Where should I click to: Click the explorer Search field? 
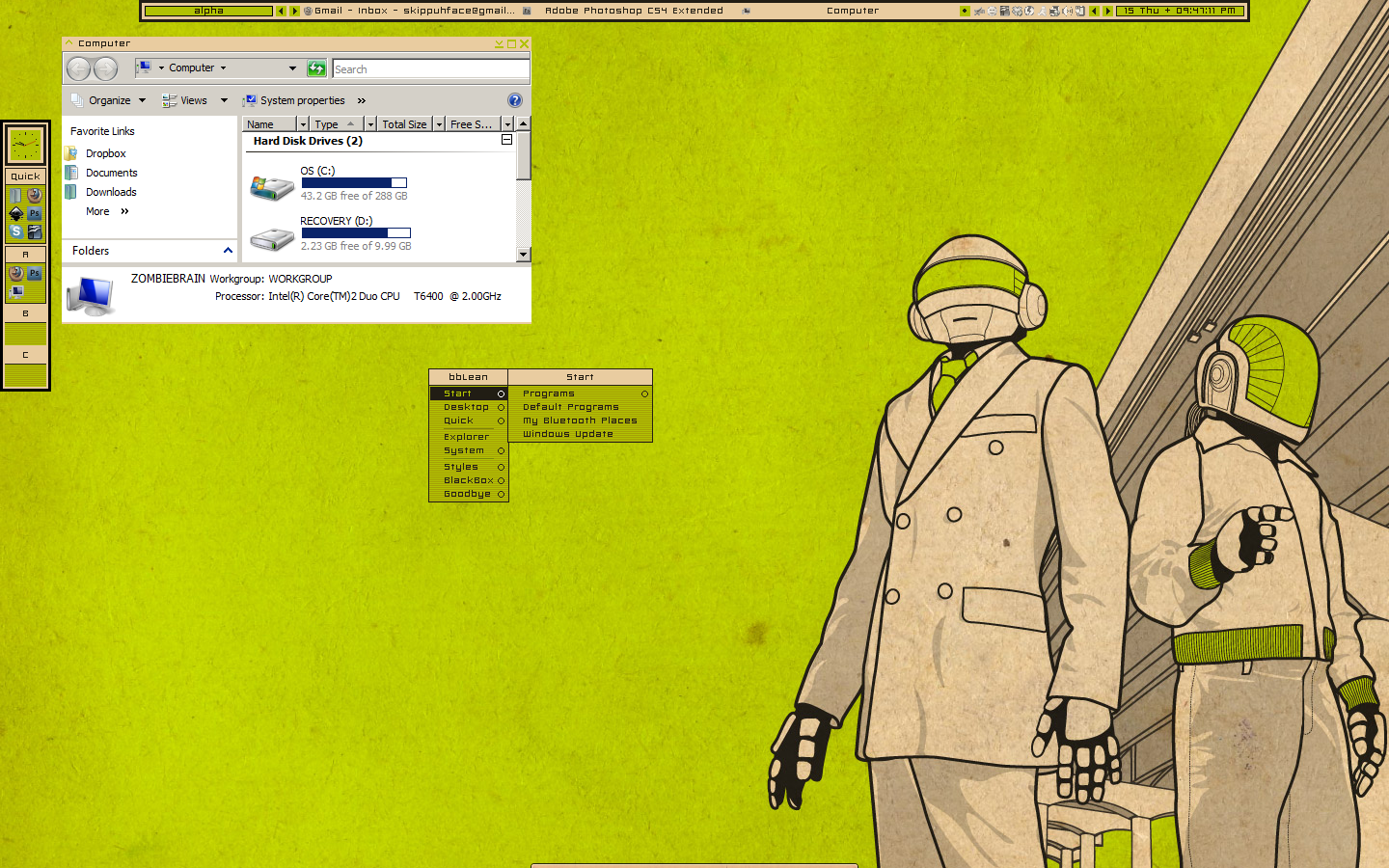431,69
